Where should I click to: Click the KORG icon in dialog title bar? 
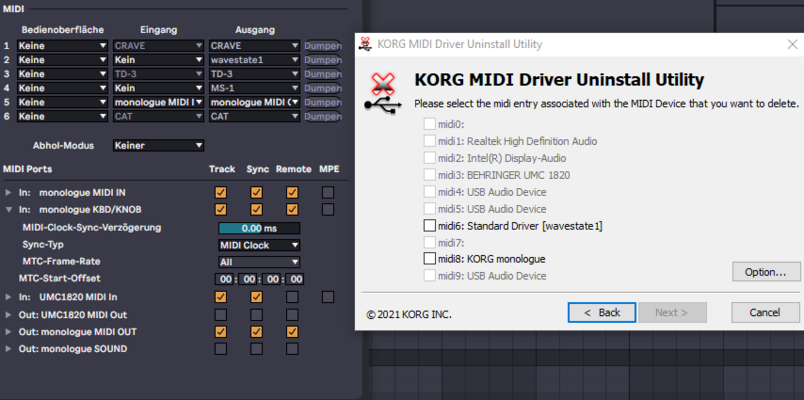(366, 44)
